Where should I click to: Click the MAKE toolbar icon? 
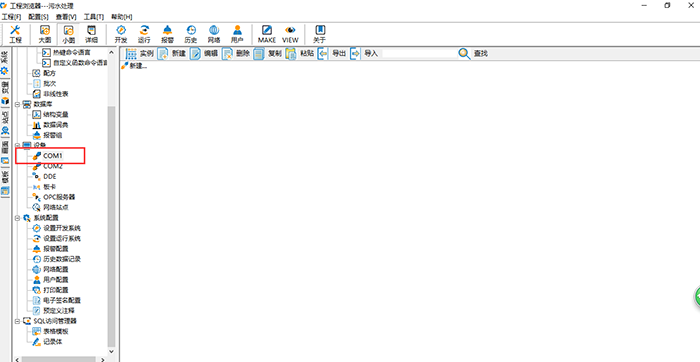267,34
